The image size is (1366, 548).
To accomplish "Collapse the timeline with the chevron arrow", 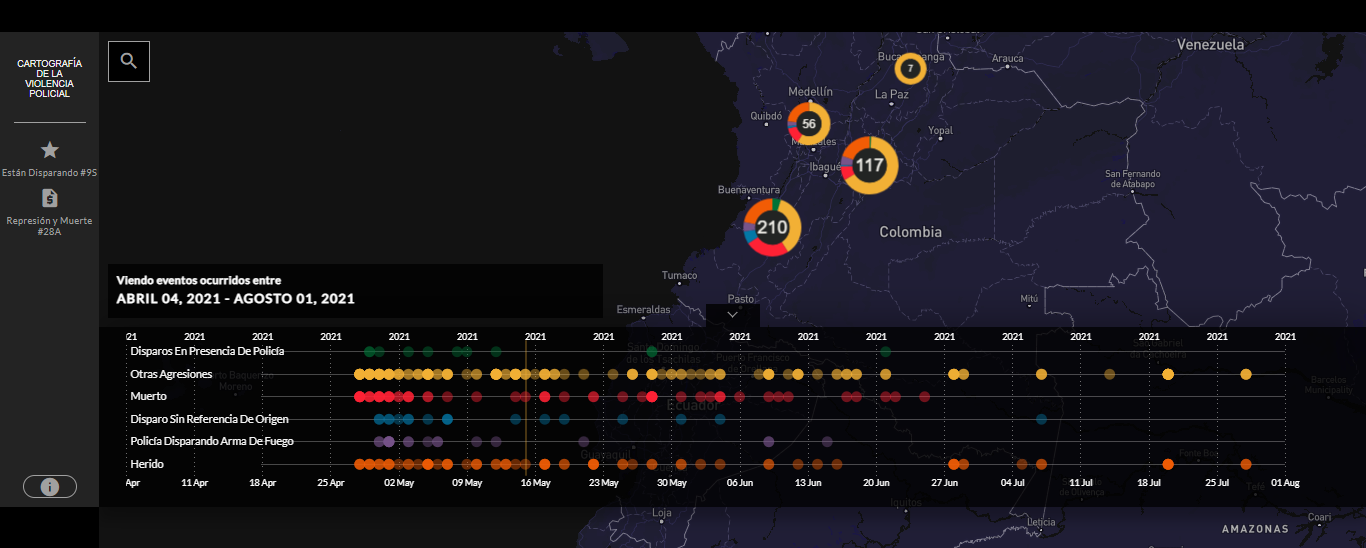I will coord(732,314).
